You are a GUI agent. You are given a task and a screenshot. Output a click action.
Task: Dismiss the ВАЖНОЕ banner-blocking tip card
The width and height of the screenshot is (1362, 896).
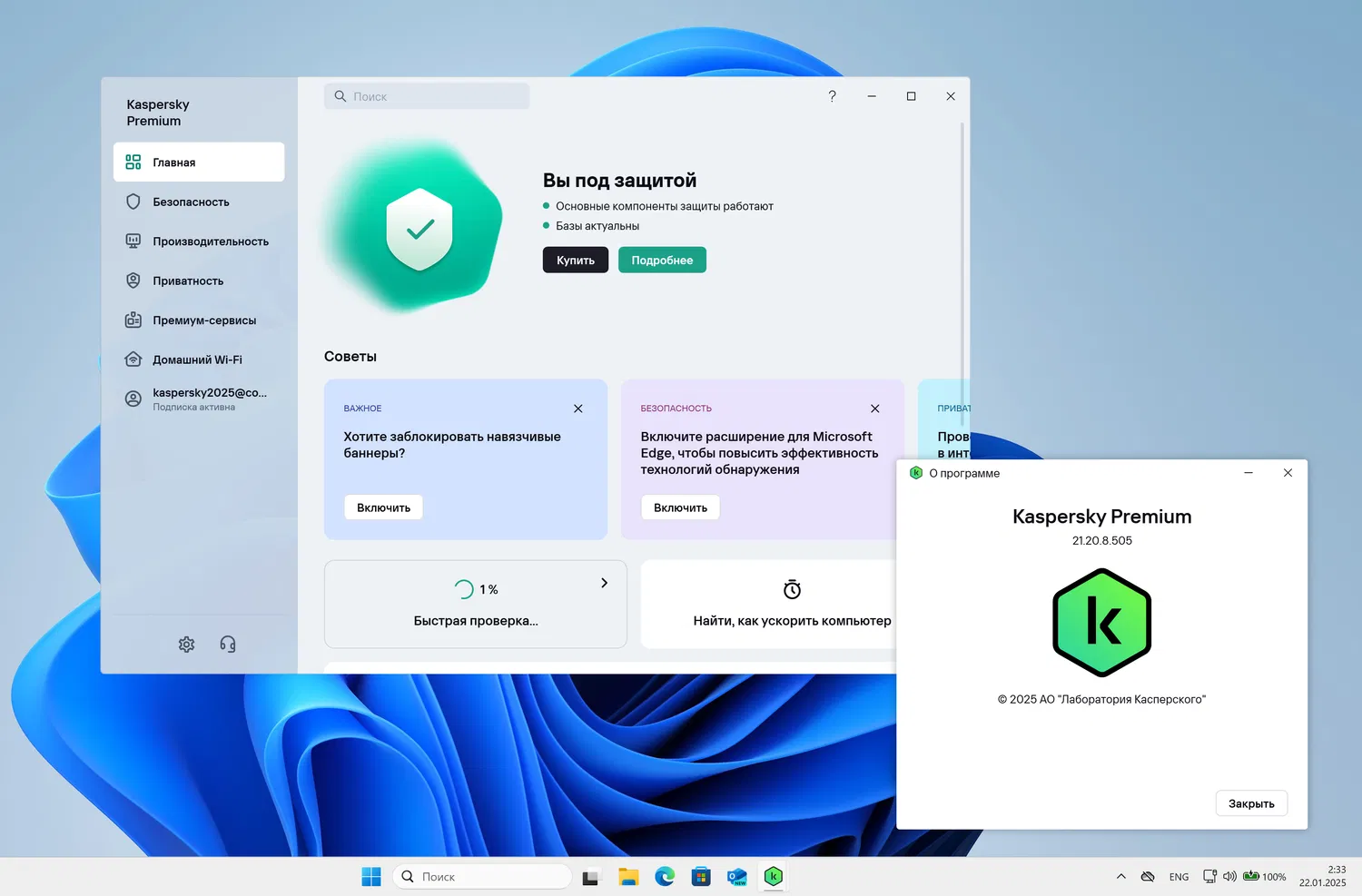tap(578, 409)
